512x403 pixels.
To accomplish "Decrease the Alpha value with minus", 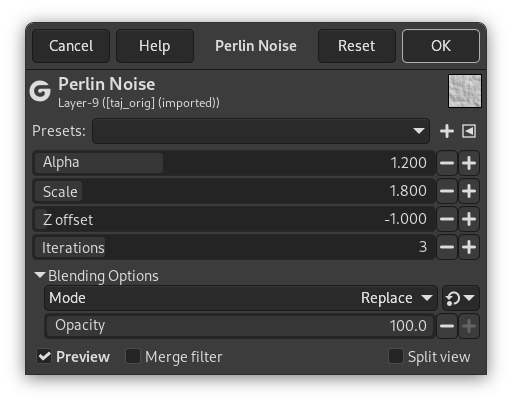I will tap(447, 163).
